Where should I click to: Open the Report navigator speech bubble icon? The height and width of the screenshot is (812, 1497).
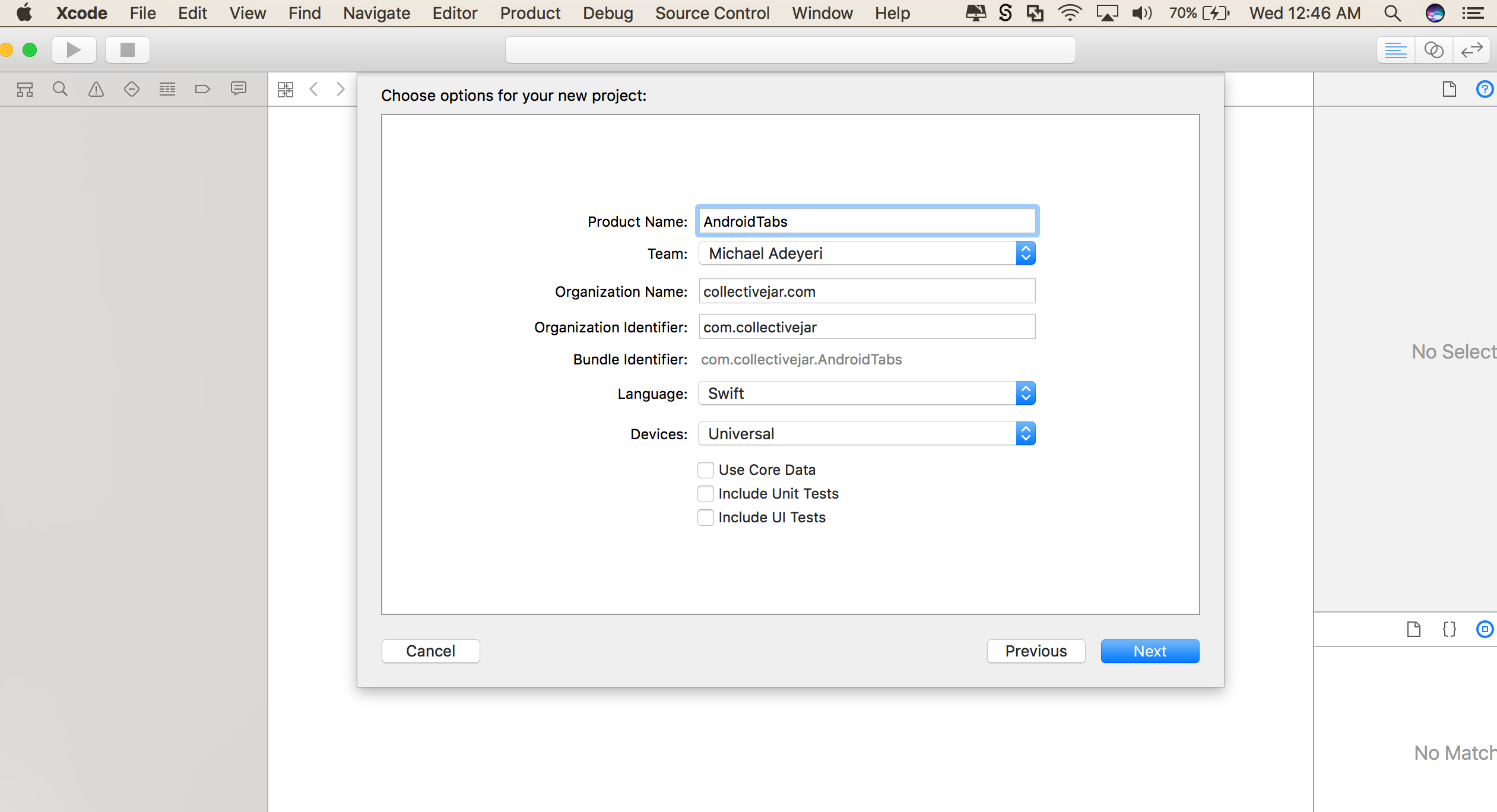click(238, 89)
